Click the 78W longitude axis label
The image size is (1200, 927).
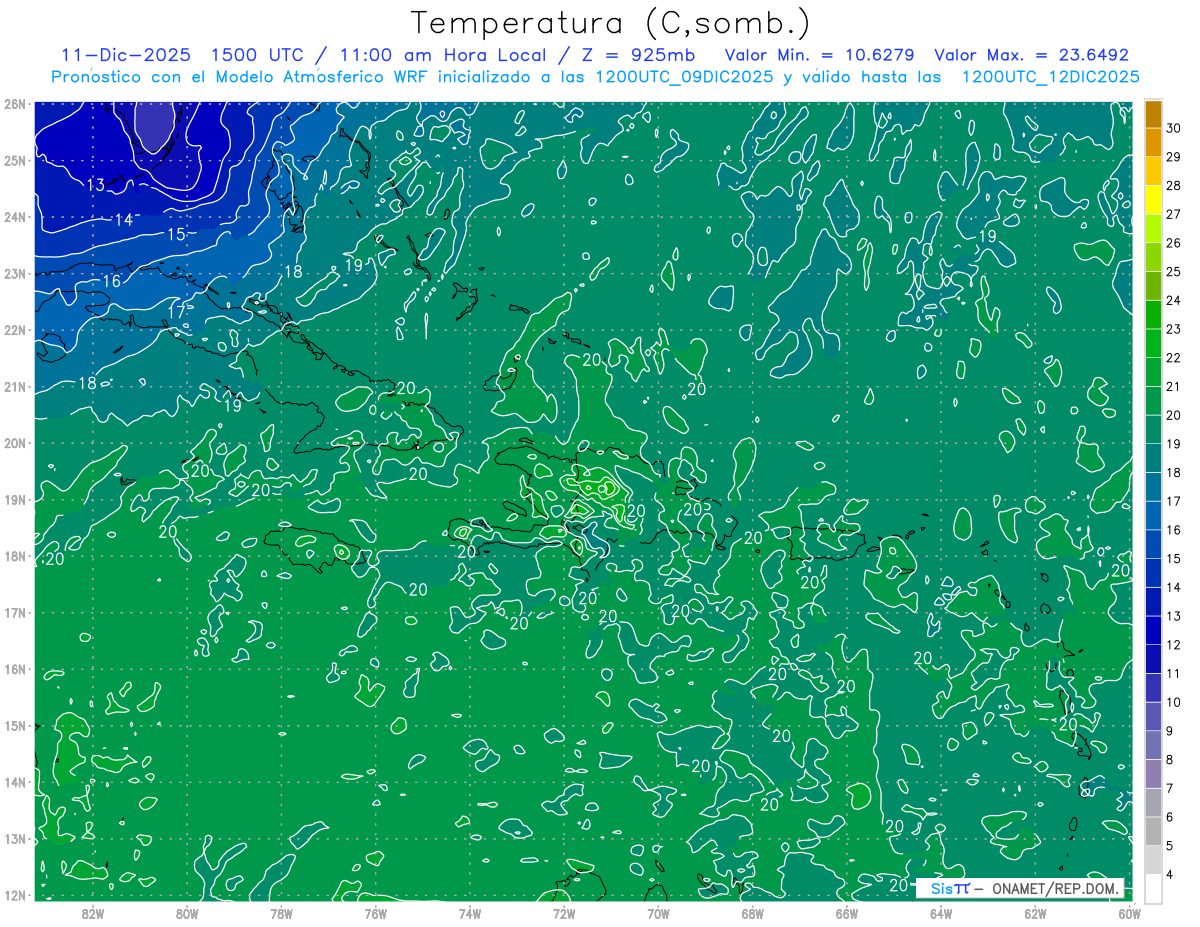click(x=281, y=913)
